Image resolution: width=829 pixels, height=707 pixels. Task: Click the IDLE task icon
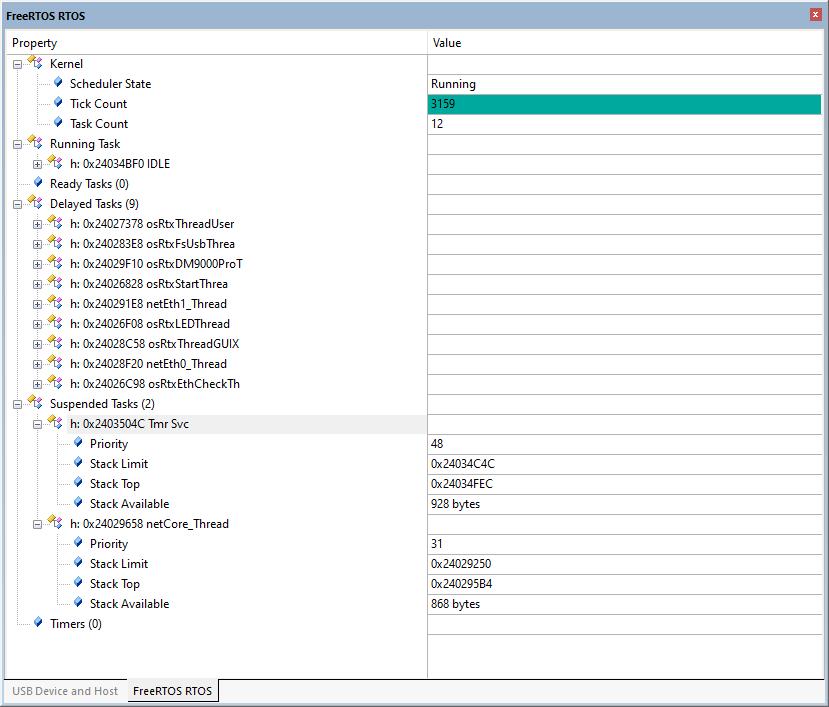click(55, 162)
